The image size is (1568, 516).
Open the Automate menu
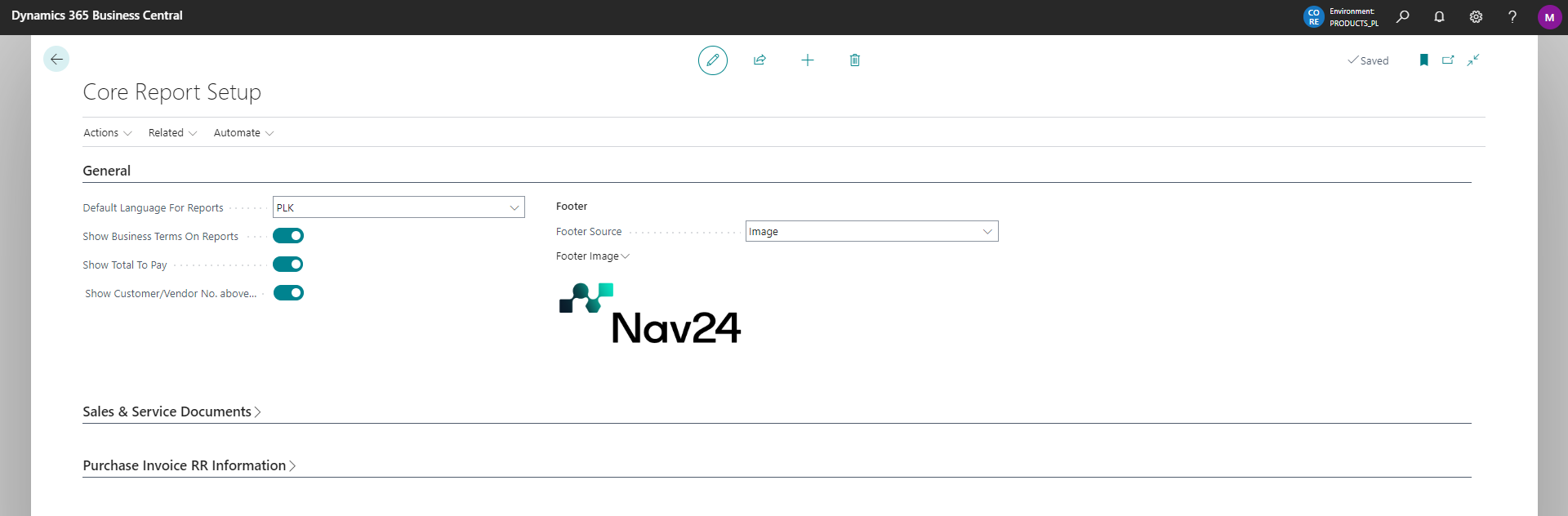[243, 133]
